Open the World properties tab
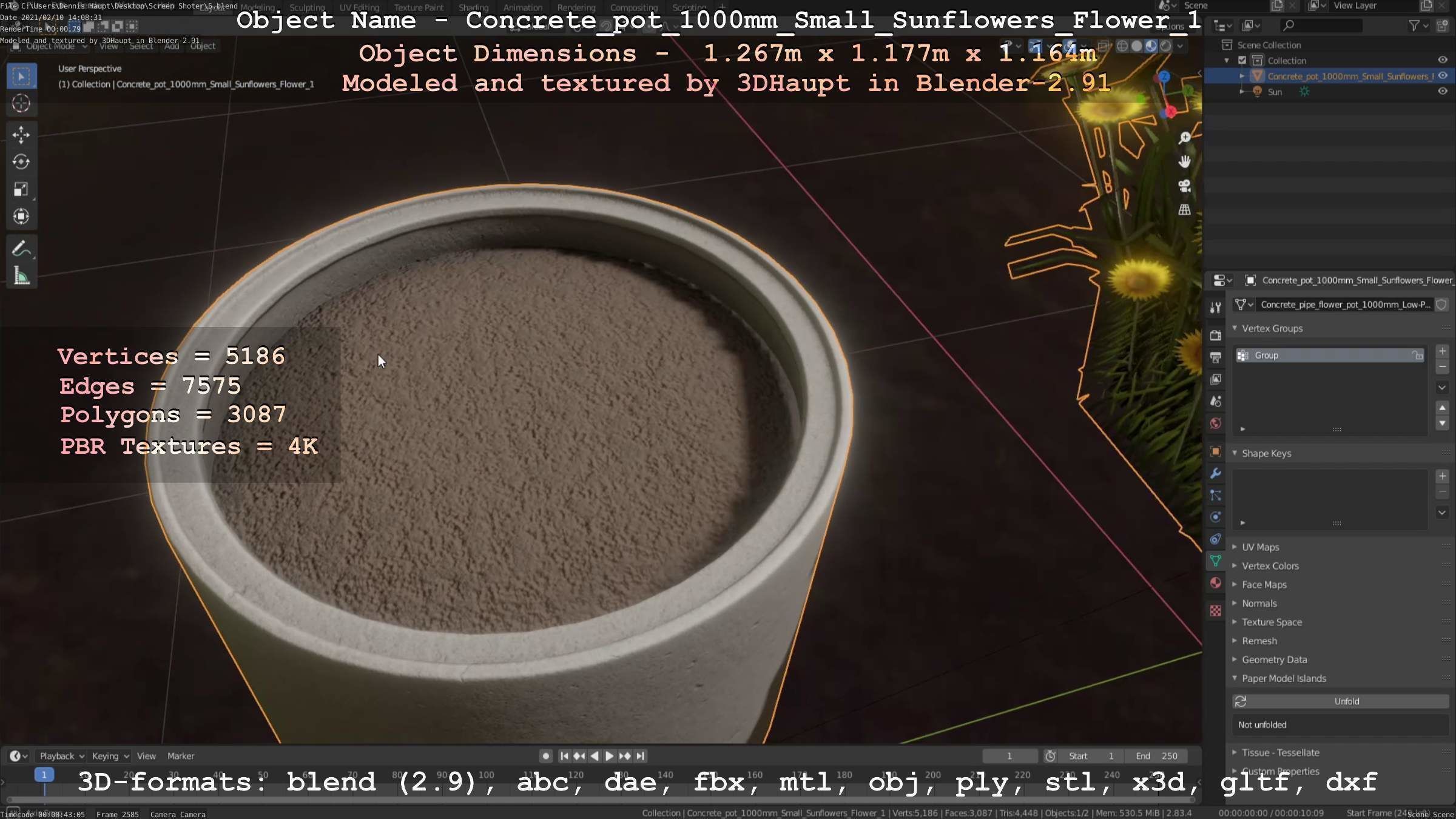The image size is (1456, 819). (x=1215, y=423)
